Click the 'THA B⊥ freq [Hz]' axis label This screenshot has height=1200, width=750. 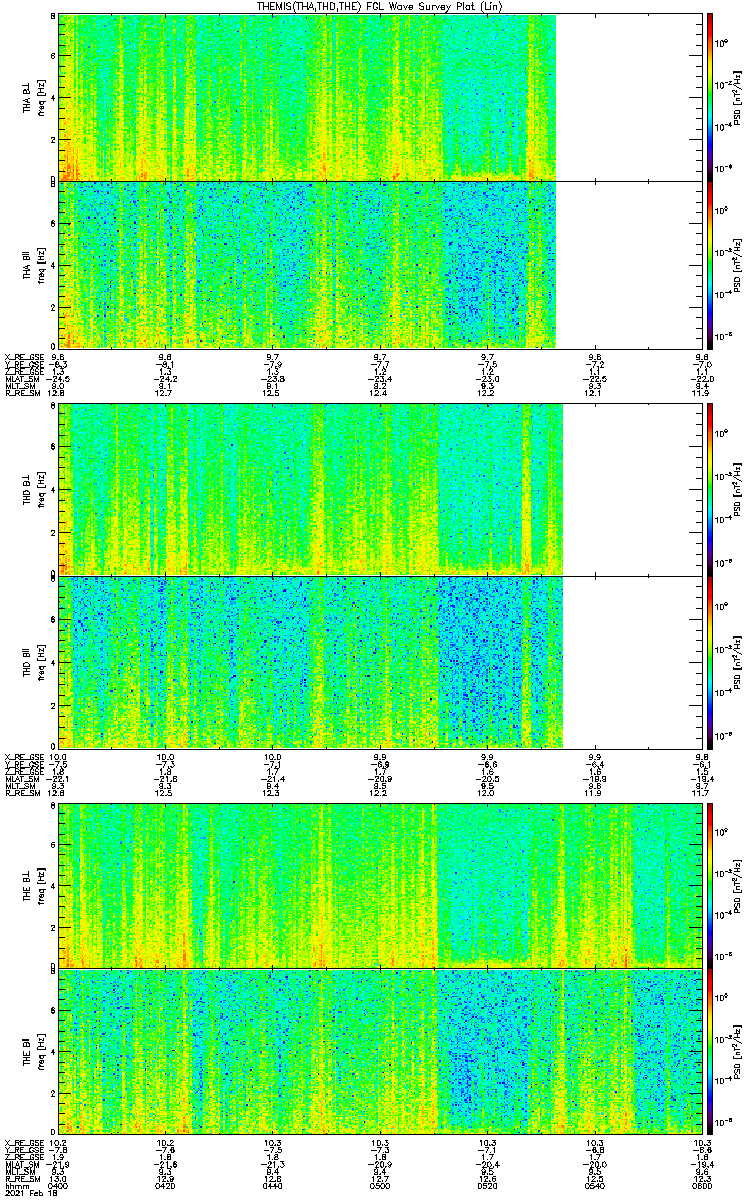click(x=34, y=97)
